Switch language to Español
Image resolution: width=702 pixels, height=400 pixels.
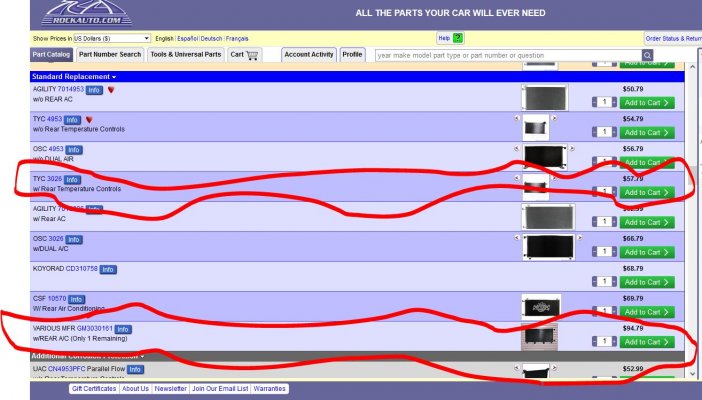coord(187,39)
